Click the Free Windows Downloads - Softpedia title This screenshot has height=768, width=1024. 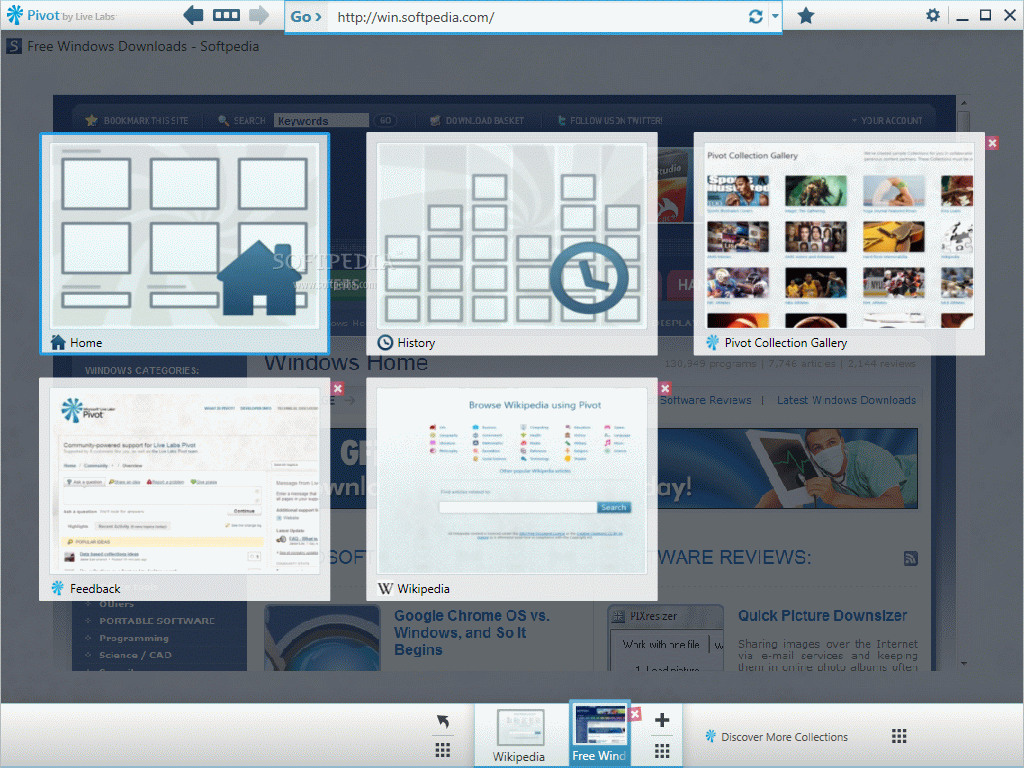coord(143,46)
